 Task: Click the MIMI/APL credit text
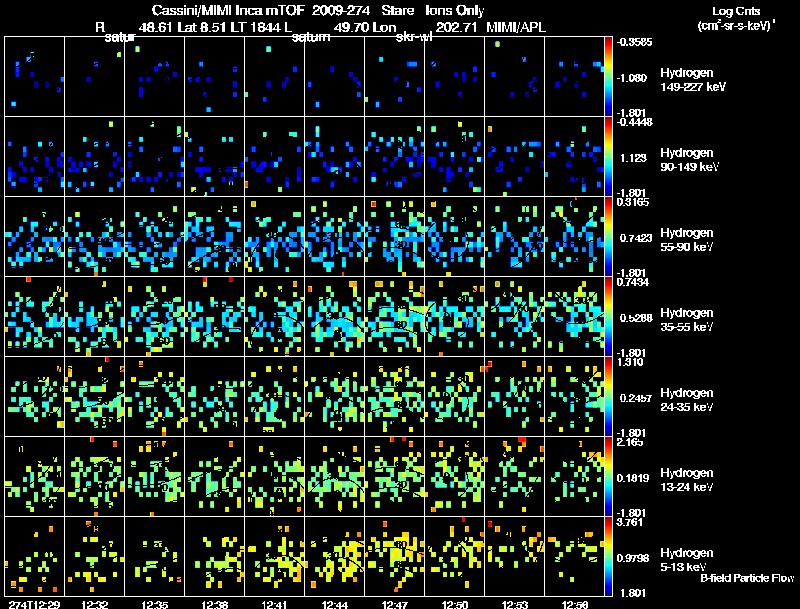click(x=516, y=27)
